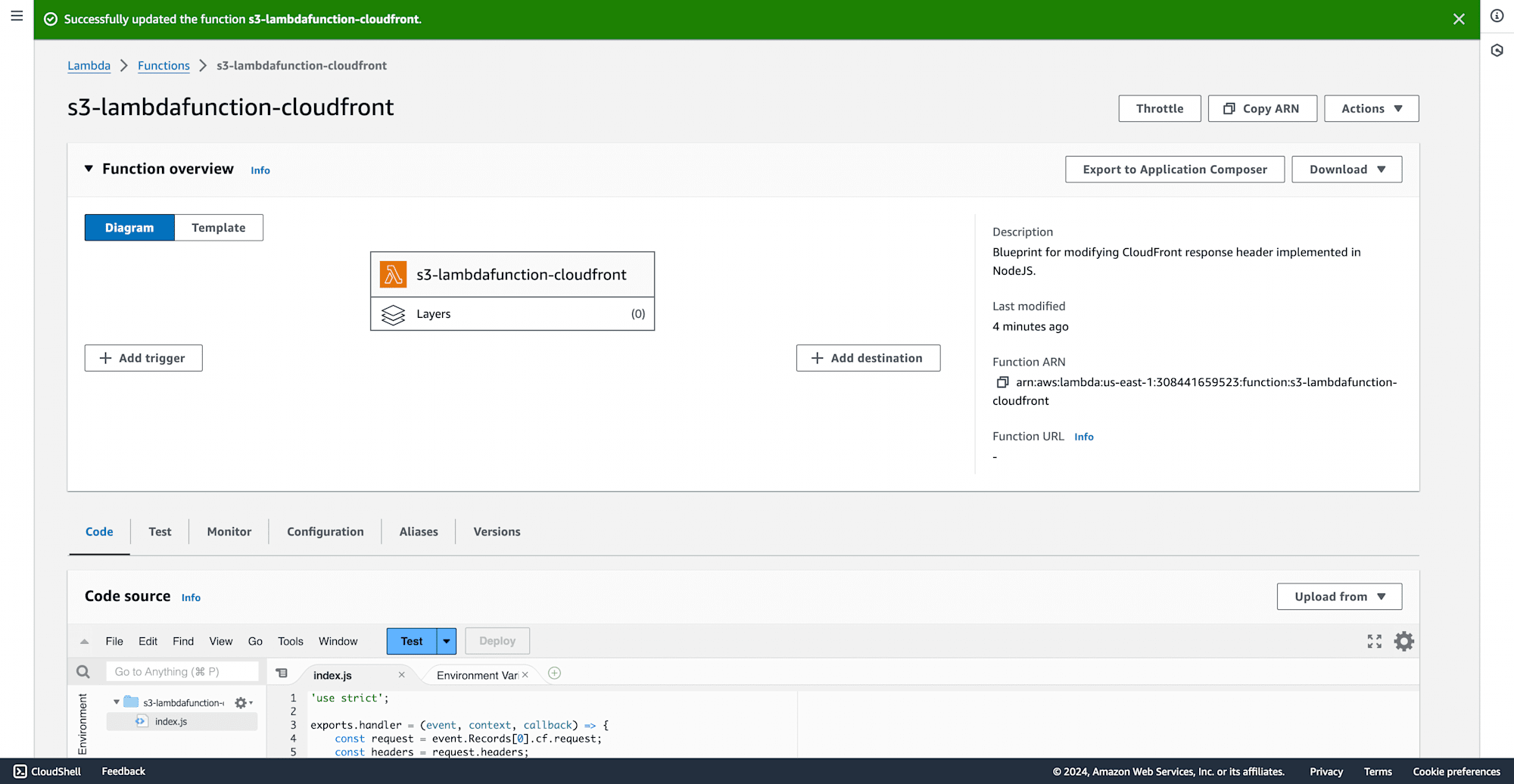Open the Upload from dropdown

pos(1339,596)
